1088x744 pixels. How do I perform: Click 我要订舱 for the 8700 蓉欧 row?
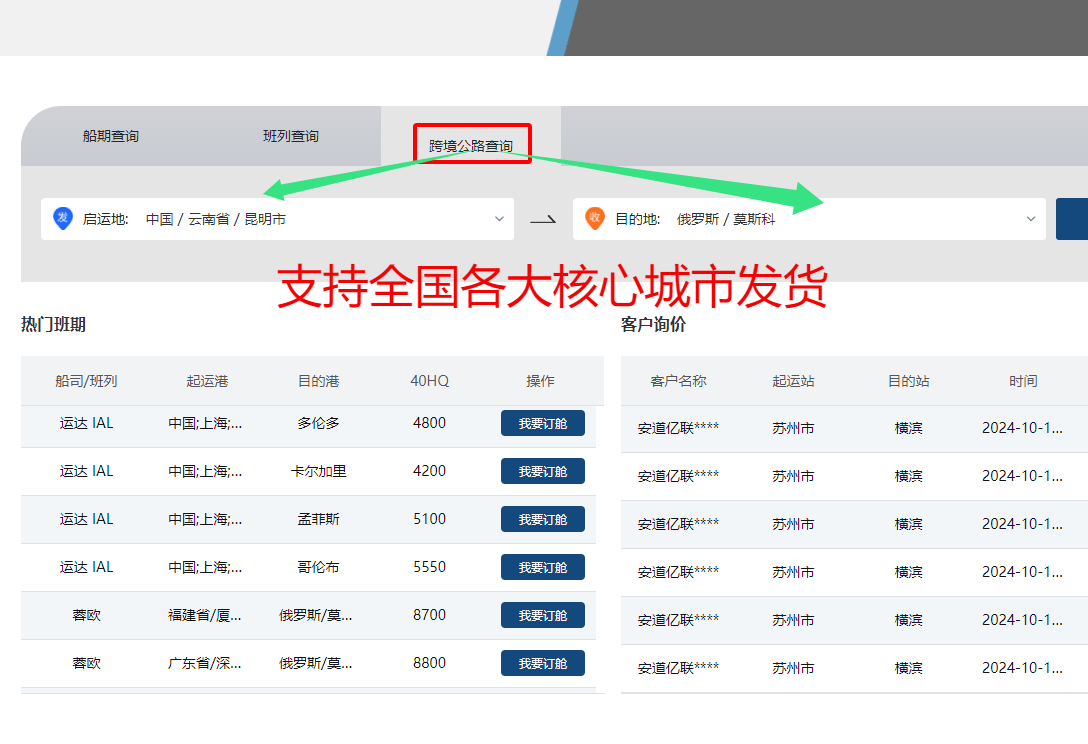click(542, 616)
